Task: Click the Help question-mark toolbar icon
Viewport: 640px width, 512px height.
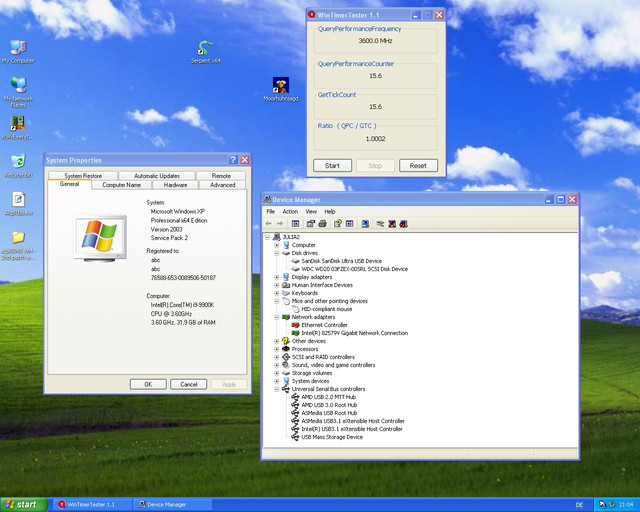Action: coord(338,224)
